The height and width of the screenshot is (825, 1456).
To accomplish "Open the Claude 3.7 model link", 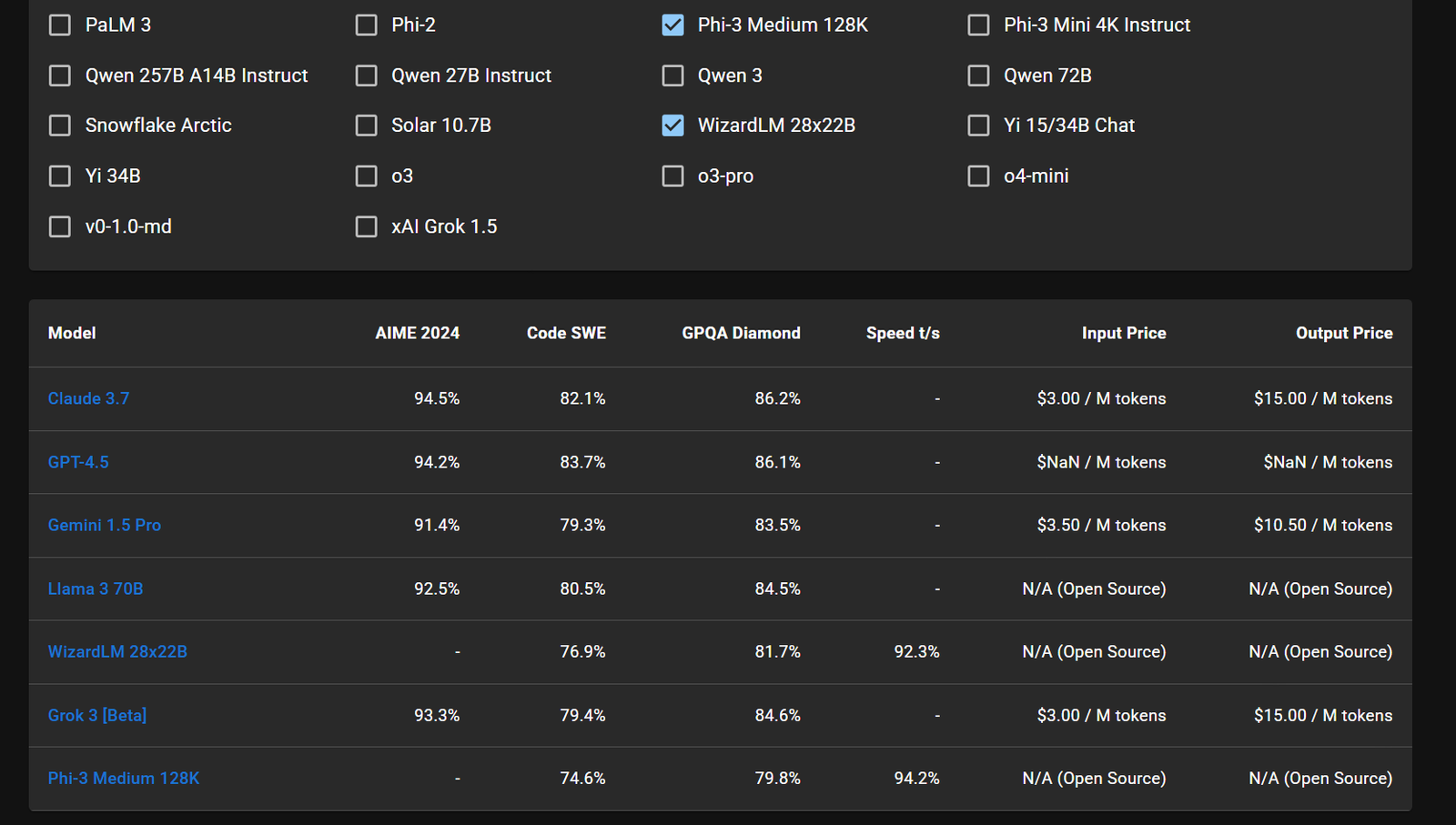I will click(x=88, y=398).
